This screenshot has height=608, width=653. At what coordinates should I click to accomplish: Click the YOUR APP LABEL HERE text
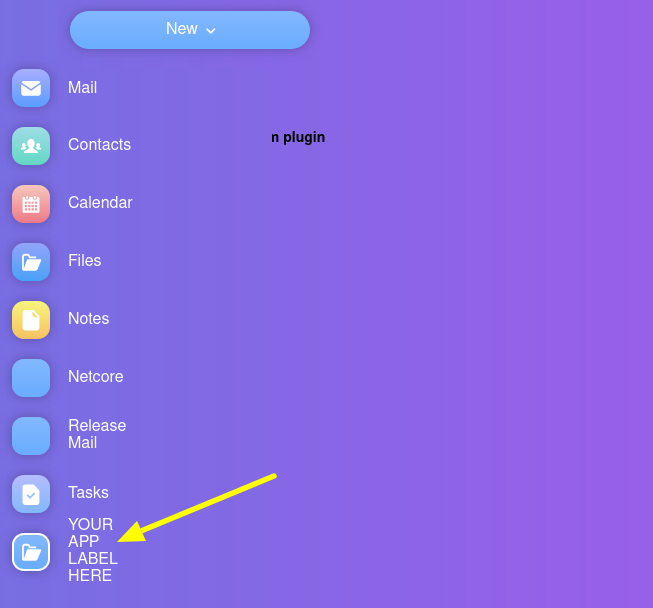pyautogui.click(x=93, y=550)
